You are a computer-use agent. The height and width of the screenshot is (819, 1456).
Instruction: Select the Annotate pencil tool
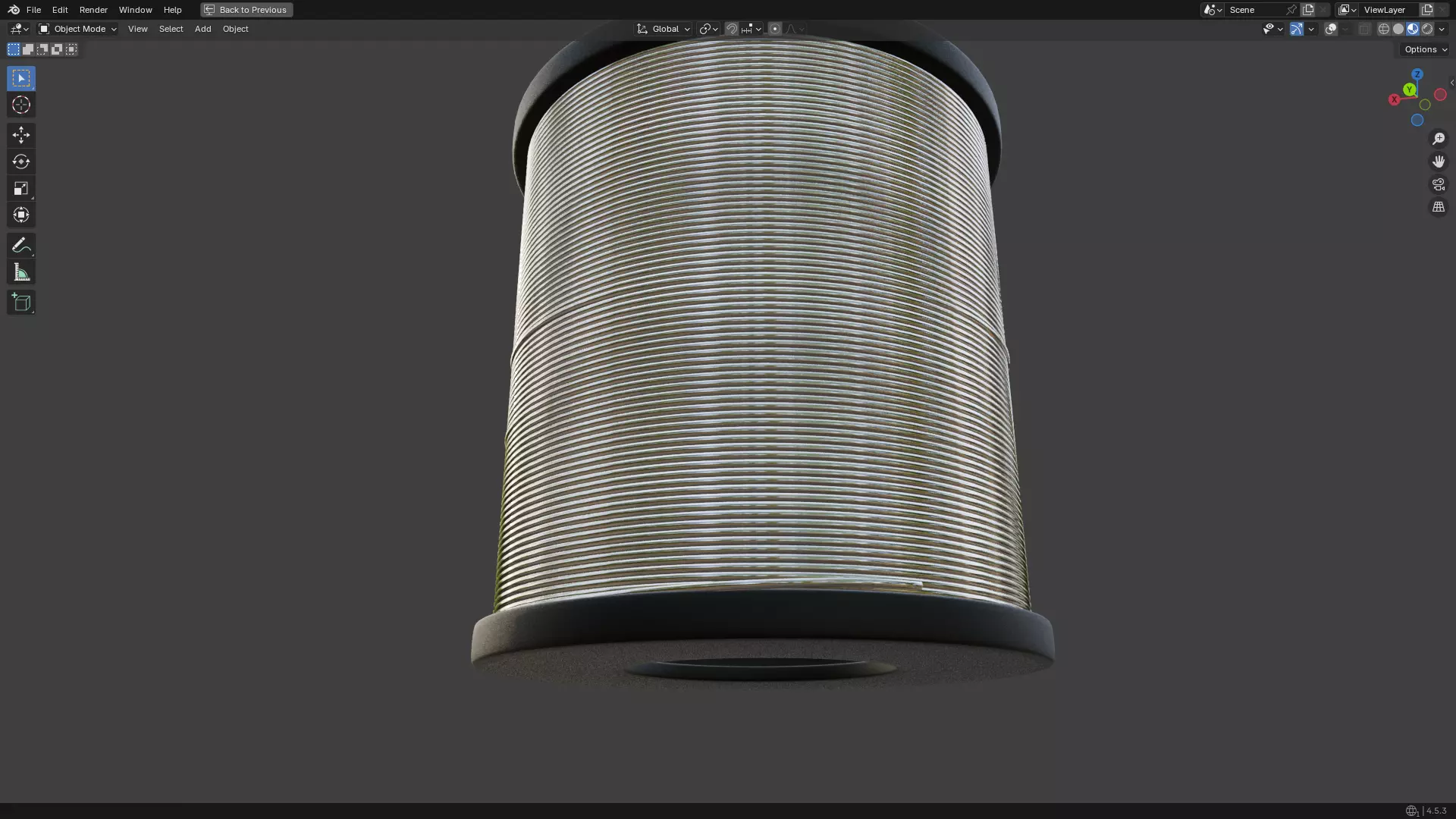pos(21,245)
